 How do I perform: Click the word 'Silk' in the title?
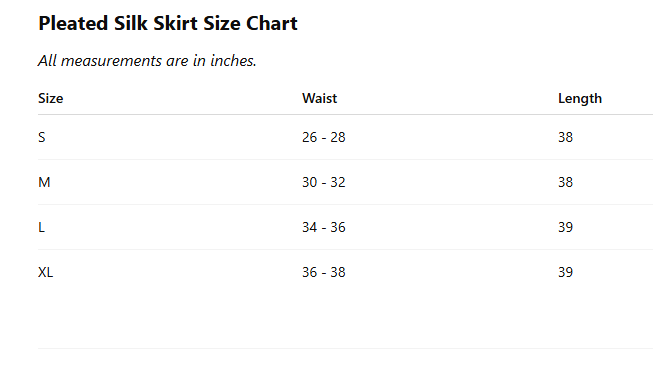[131, 23]
